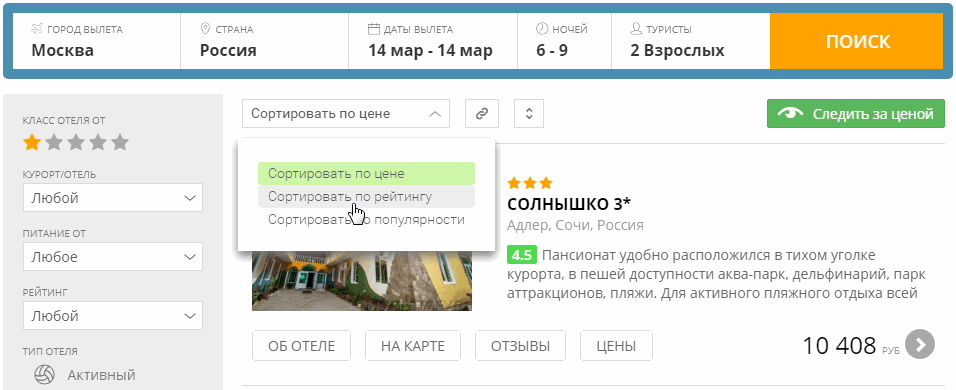Open the Рейтинг filter dropdown
The image size is (956, 390).
pyautogui.click(x=113, y=316)
